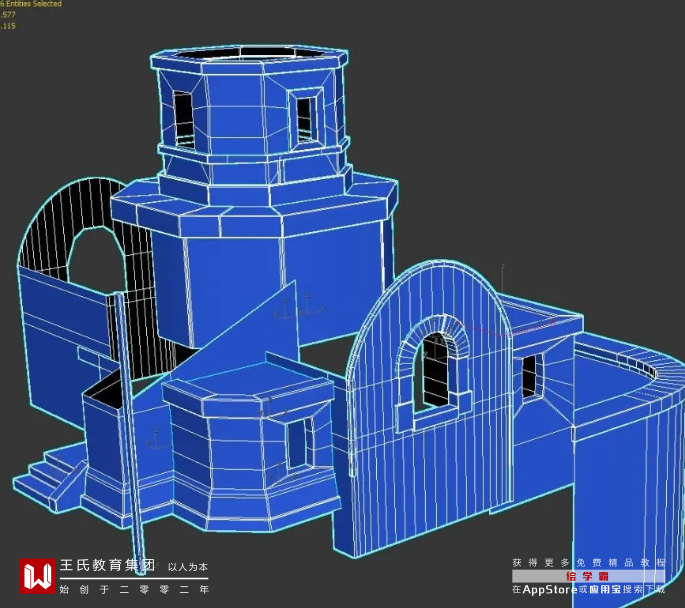Image resolution: width=685 pixels, height=608 pixels.
Task: Select the staircase steps at the model base
Action: point(49,478)
